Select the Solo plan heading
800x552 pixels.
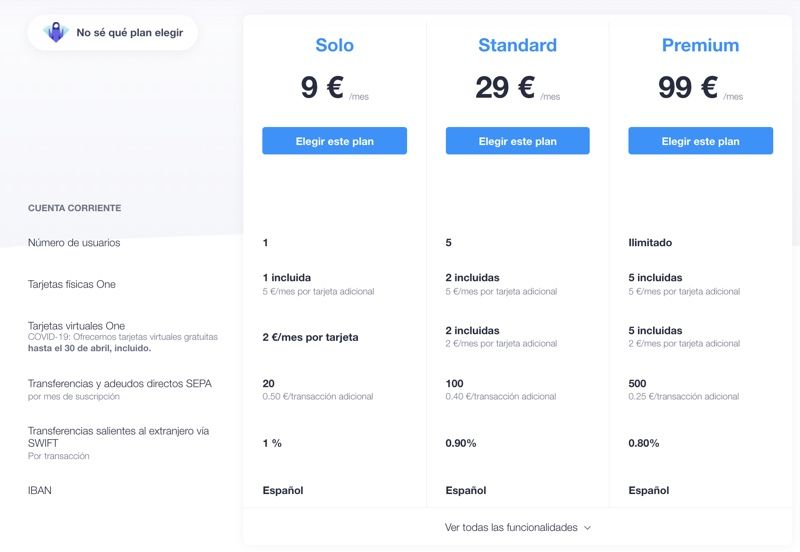[x=334, y=45]
